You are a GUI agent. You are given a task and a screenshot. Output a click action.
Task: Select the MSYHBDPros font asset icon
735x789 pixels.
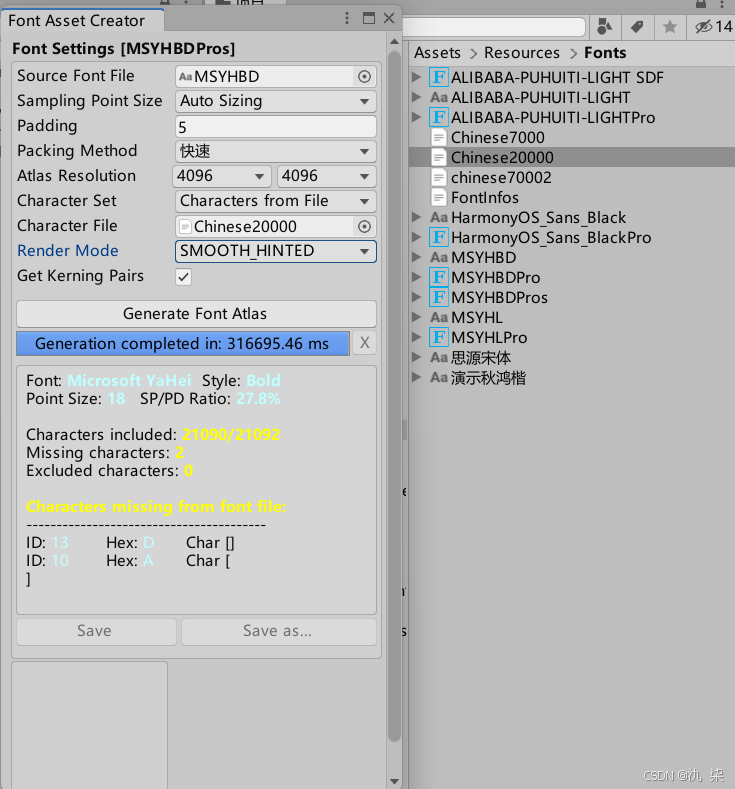coord(439,297)
